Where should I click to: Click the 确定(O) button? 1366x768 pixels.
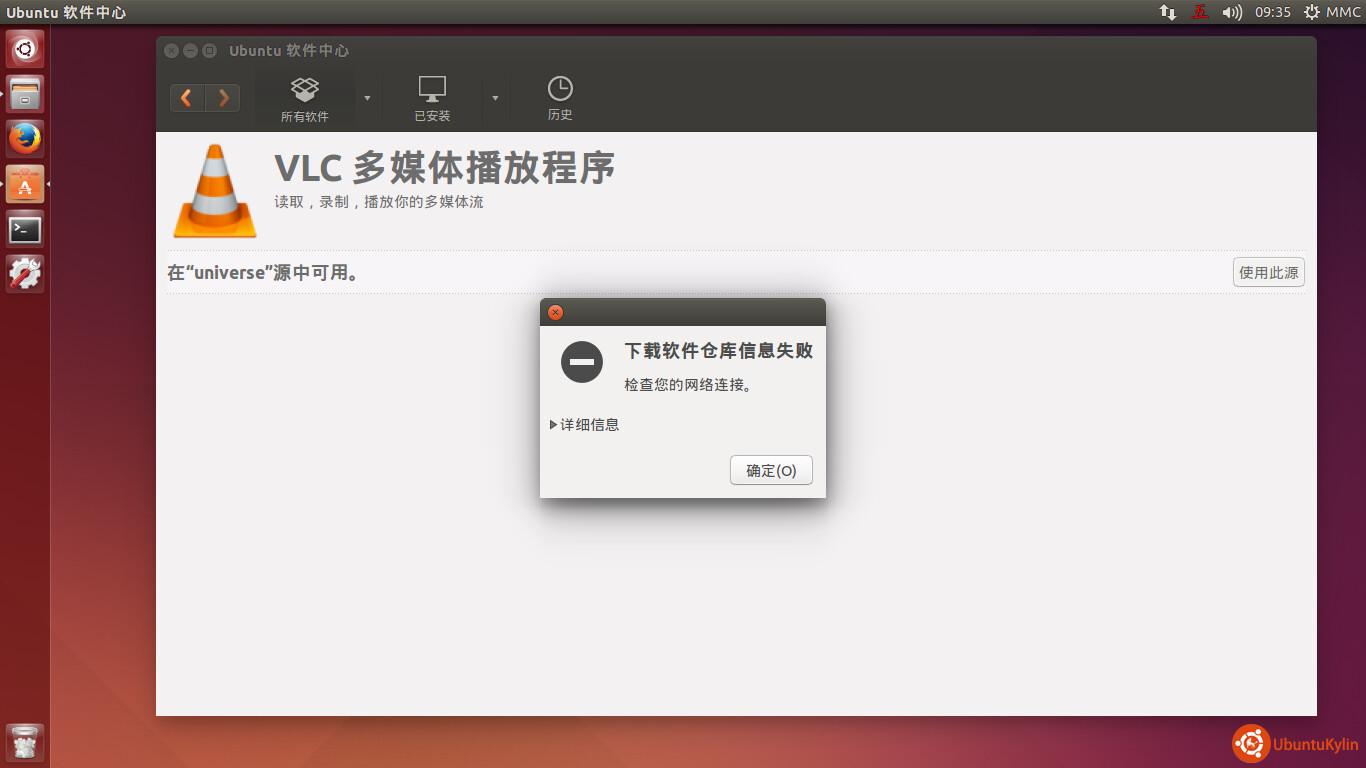coord(771,470)
